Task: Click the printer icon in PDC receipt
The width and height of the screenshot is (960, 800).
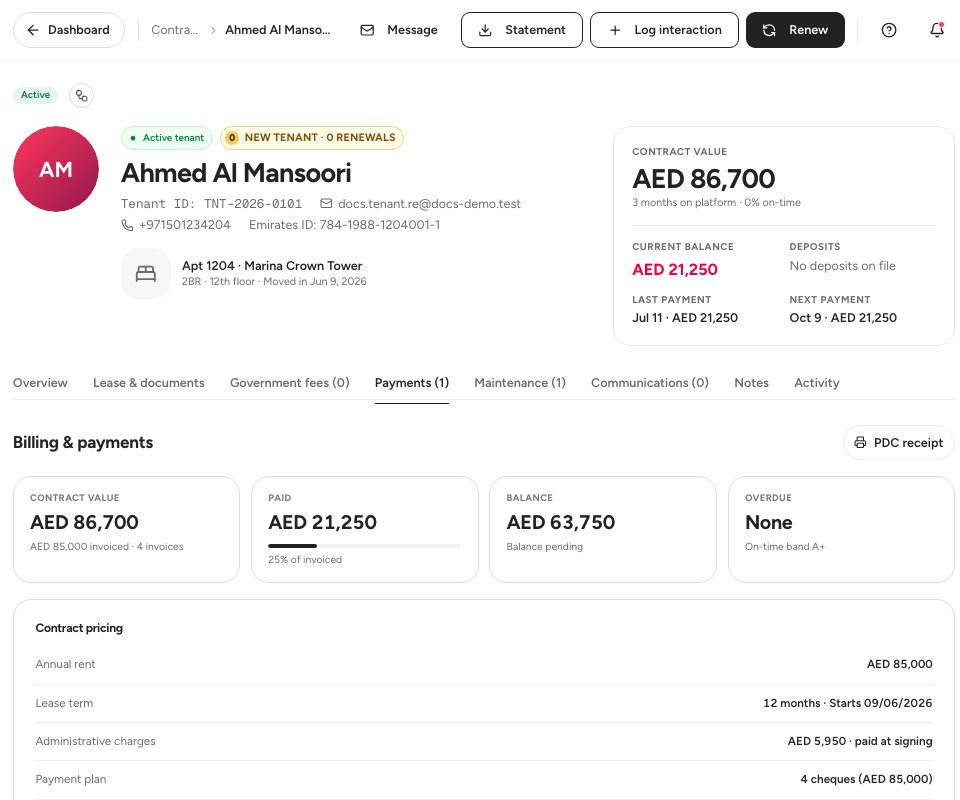Action: [x=860, y=443]
